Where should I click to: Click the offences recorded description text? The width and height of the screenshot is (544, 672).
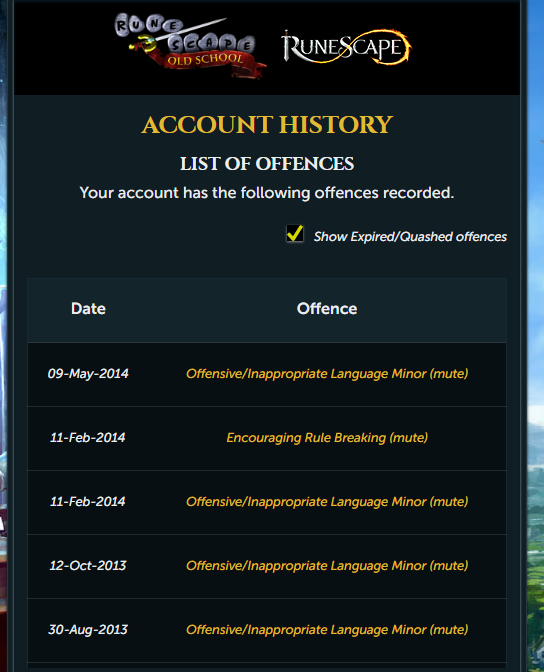pos(267,193)
